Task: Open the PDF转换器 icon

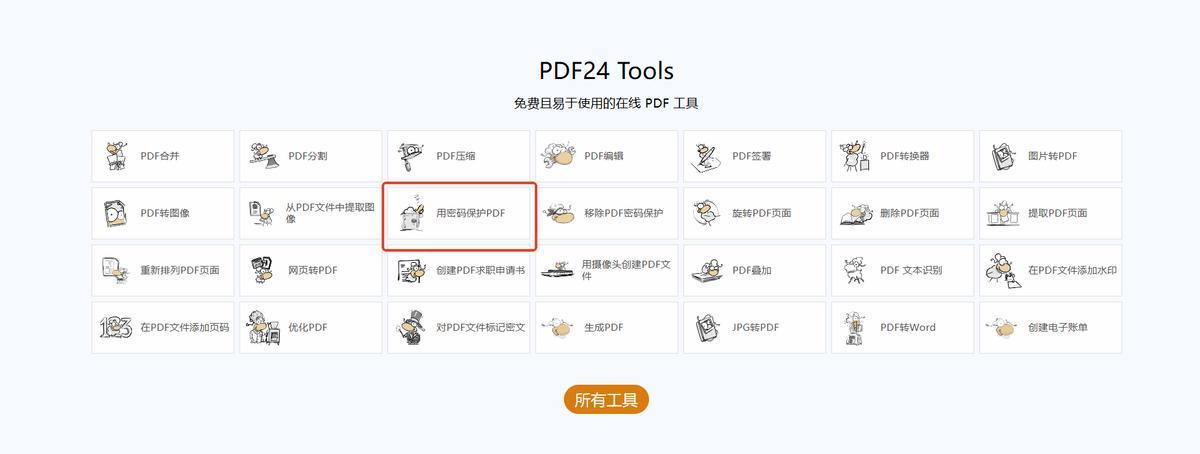Action: (x=856, y=156)
